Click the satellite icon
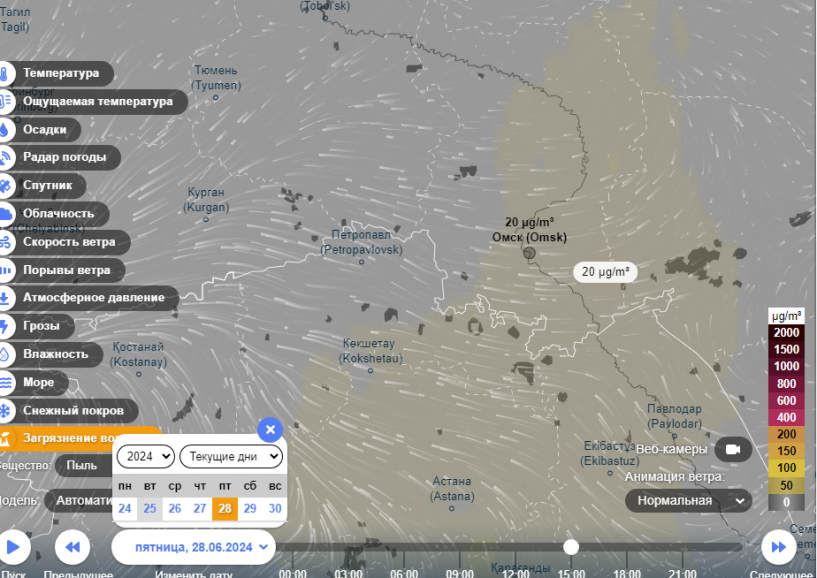817x578 pixels. (4, 186)
